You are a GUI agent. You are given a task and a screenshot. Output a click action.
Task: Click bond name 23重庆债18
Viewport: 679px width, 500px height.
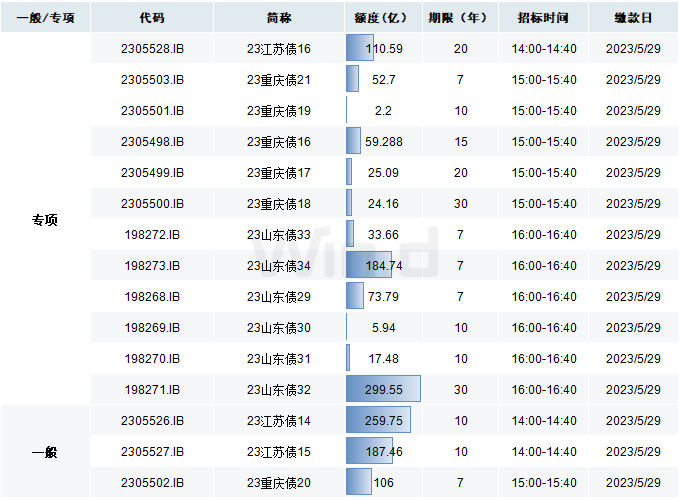(x=279, y=203)
